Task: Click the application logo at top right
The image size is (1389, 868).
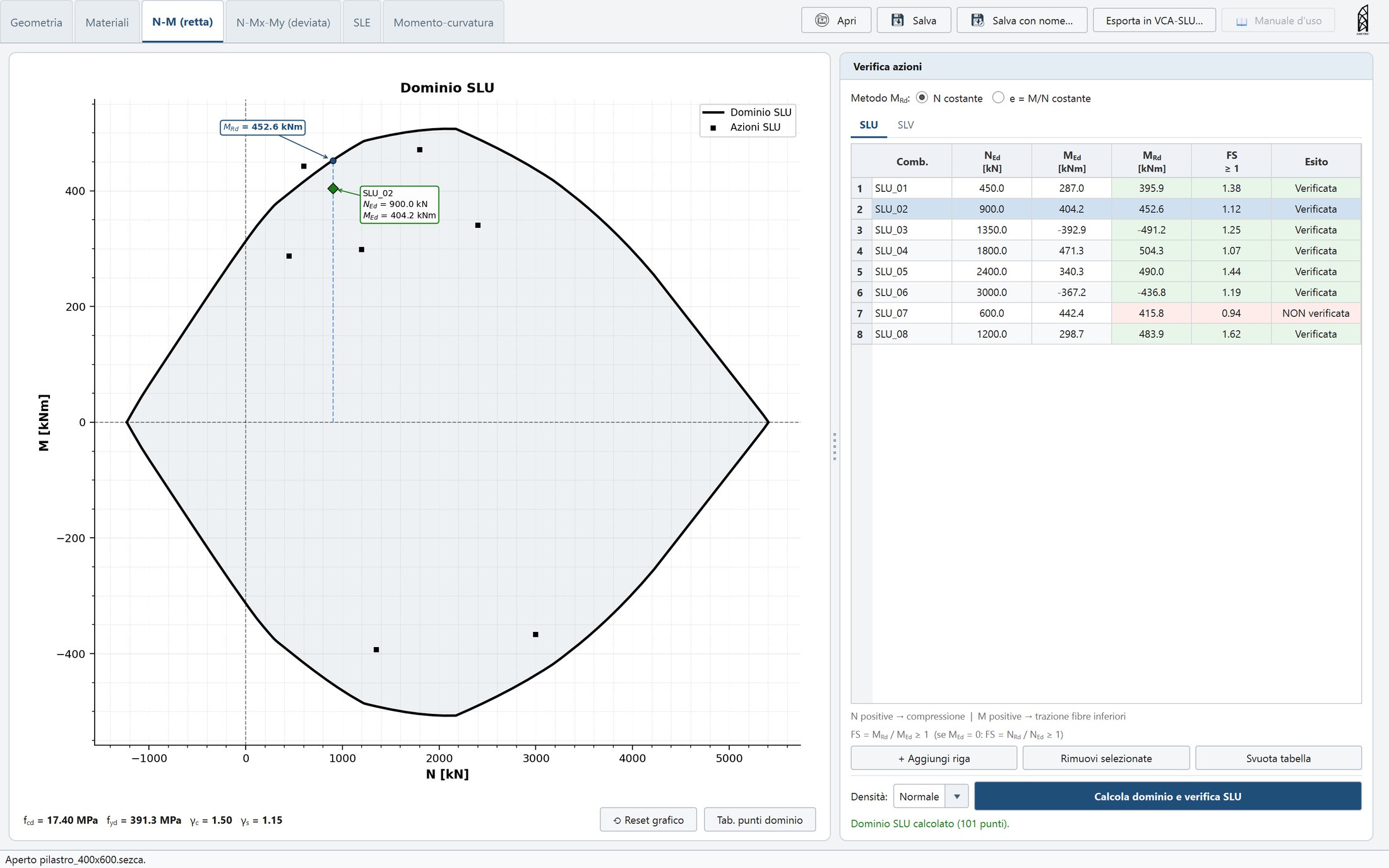Action: pos(1363,20)
